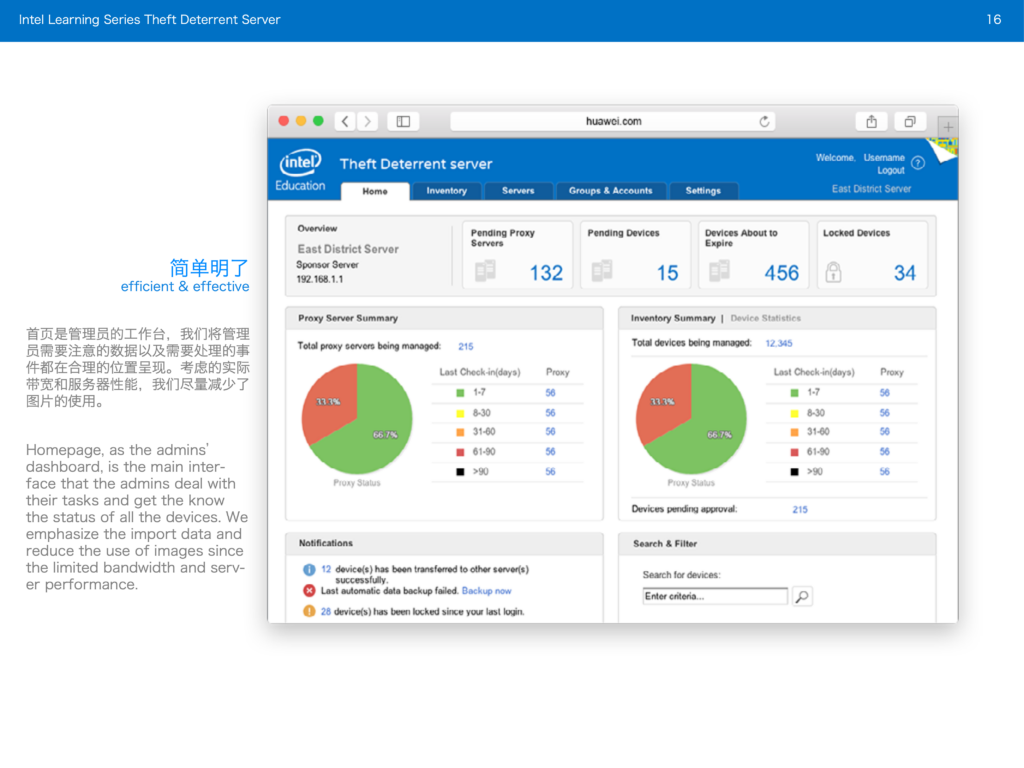The height and width of the screenshot is (768, 1024).
Task: Click the huawei.com address bar
Action: pos(613,121)
